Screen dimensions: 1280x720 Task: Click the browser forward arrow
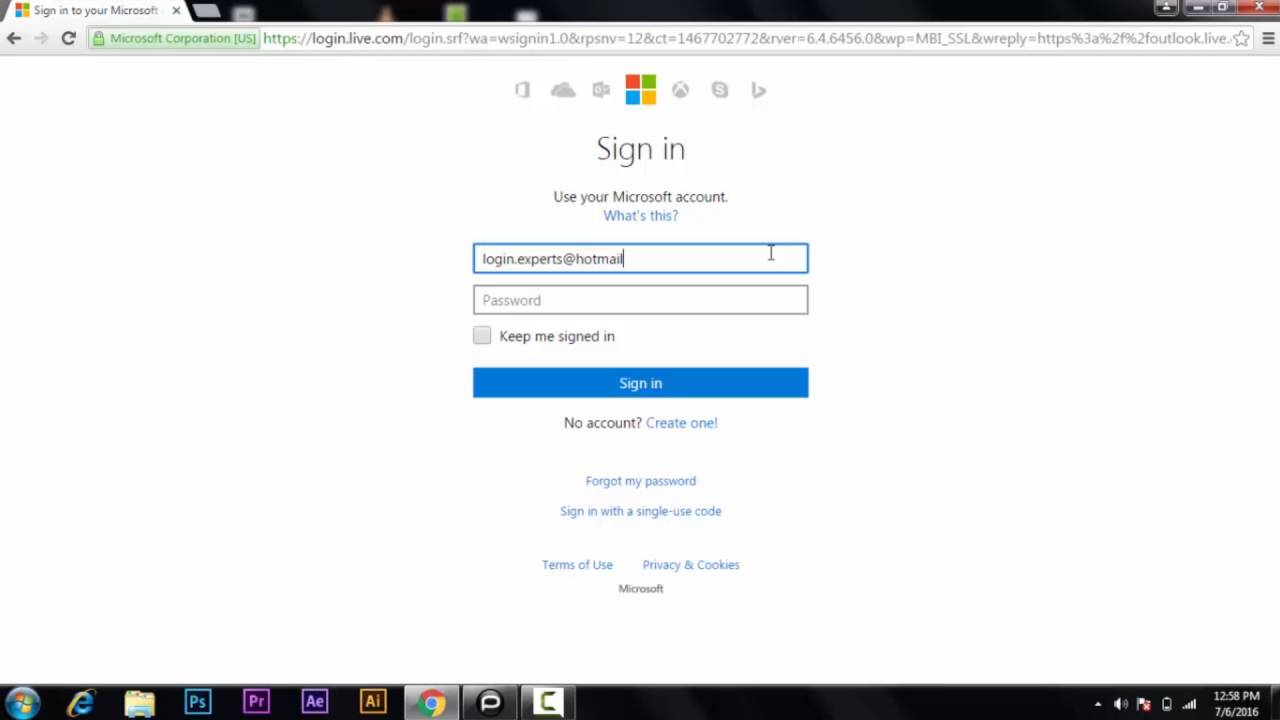point(41,38)
